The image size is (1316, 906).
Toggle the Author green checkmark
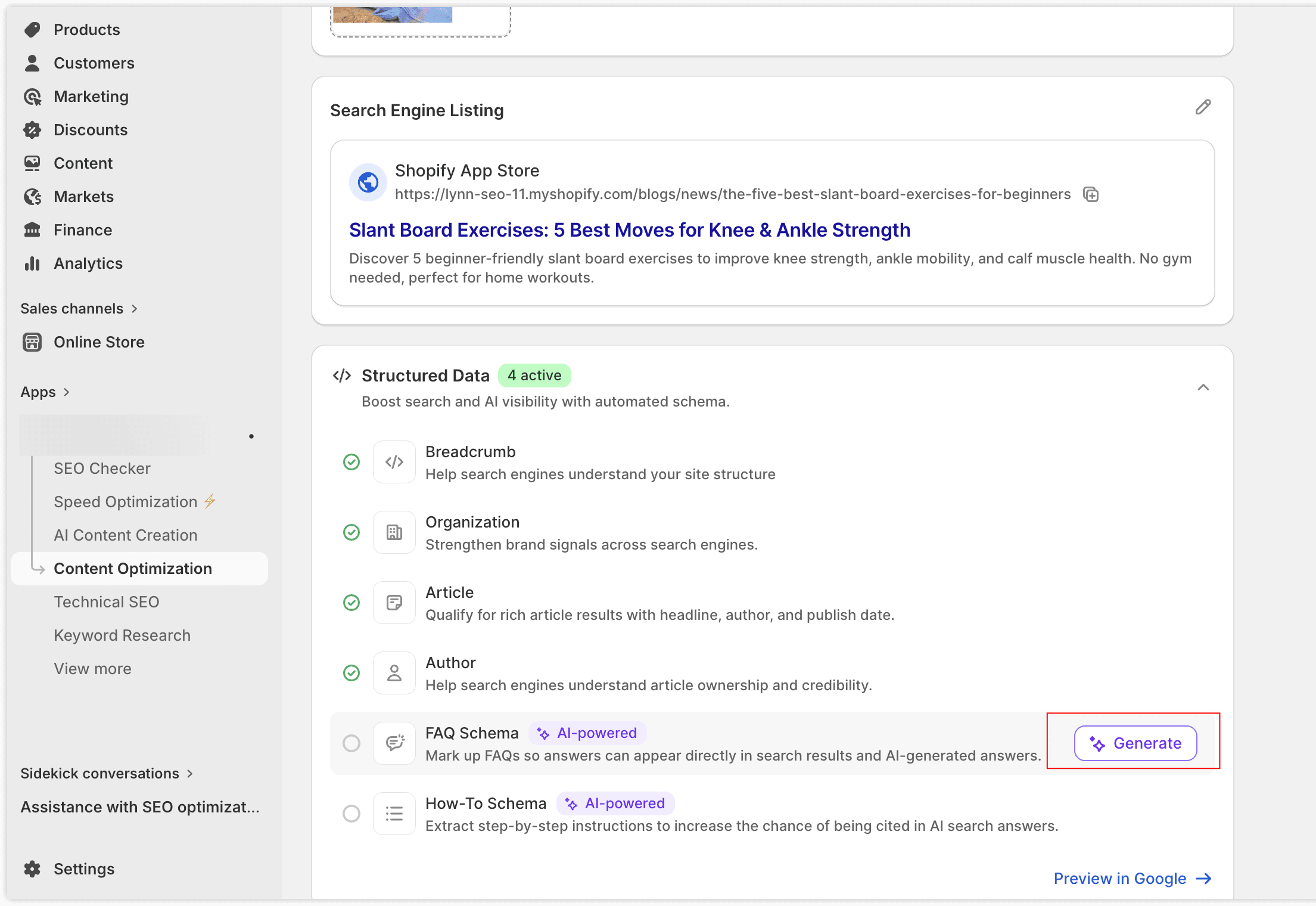(x=351, y=673)
